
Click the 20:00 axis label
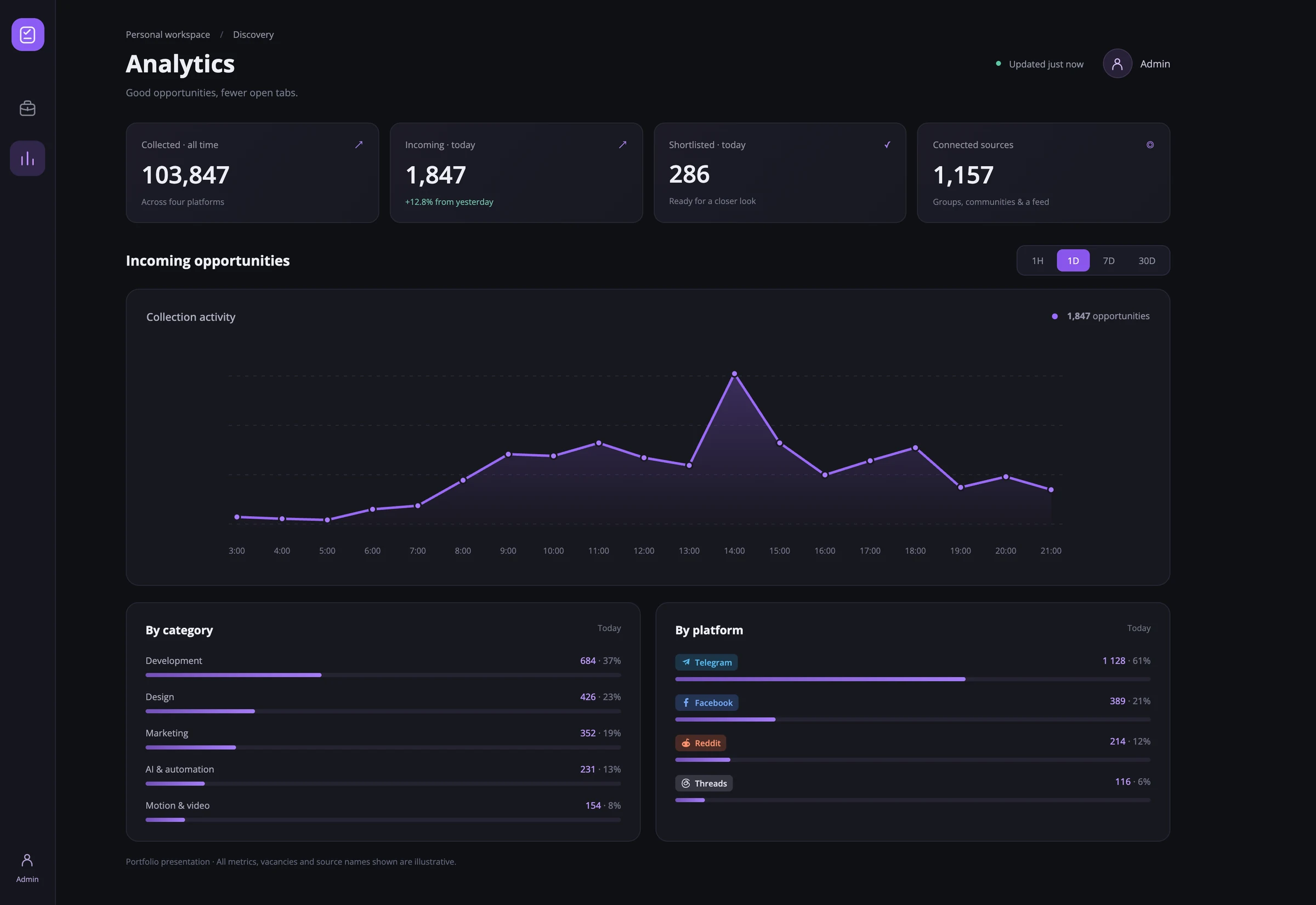(1006, 551)
